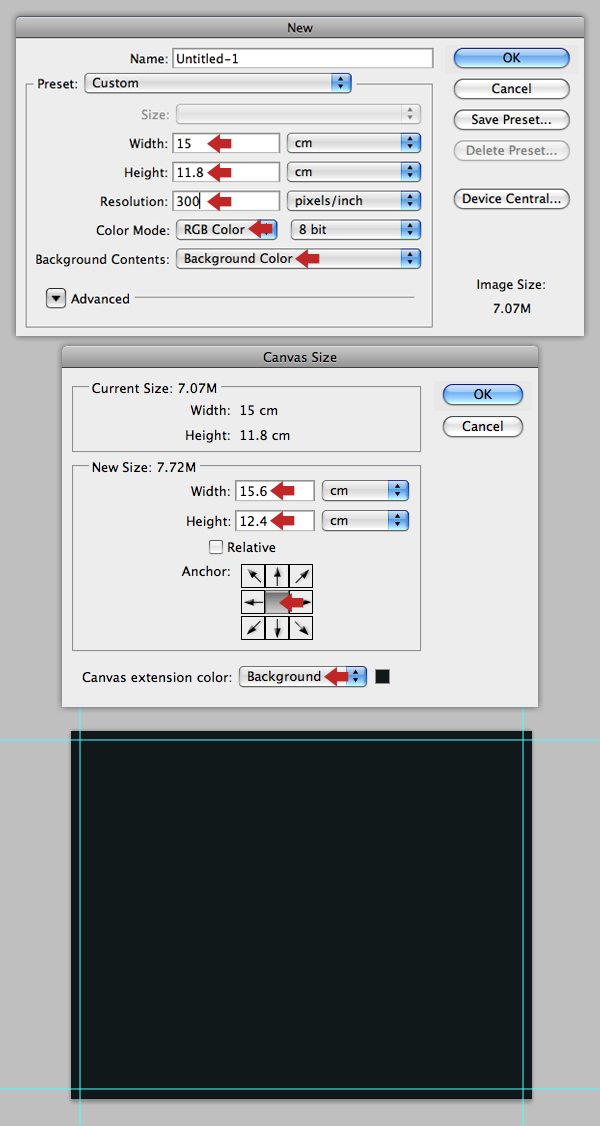The image size is (600, 1126).
Task: Click the Save Preset button
Action: 511,120
